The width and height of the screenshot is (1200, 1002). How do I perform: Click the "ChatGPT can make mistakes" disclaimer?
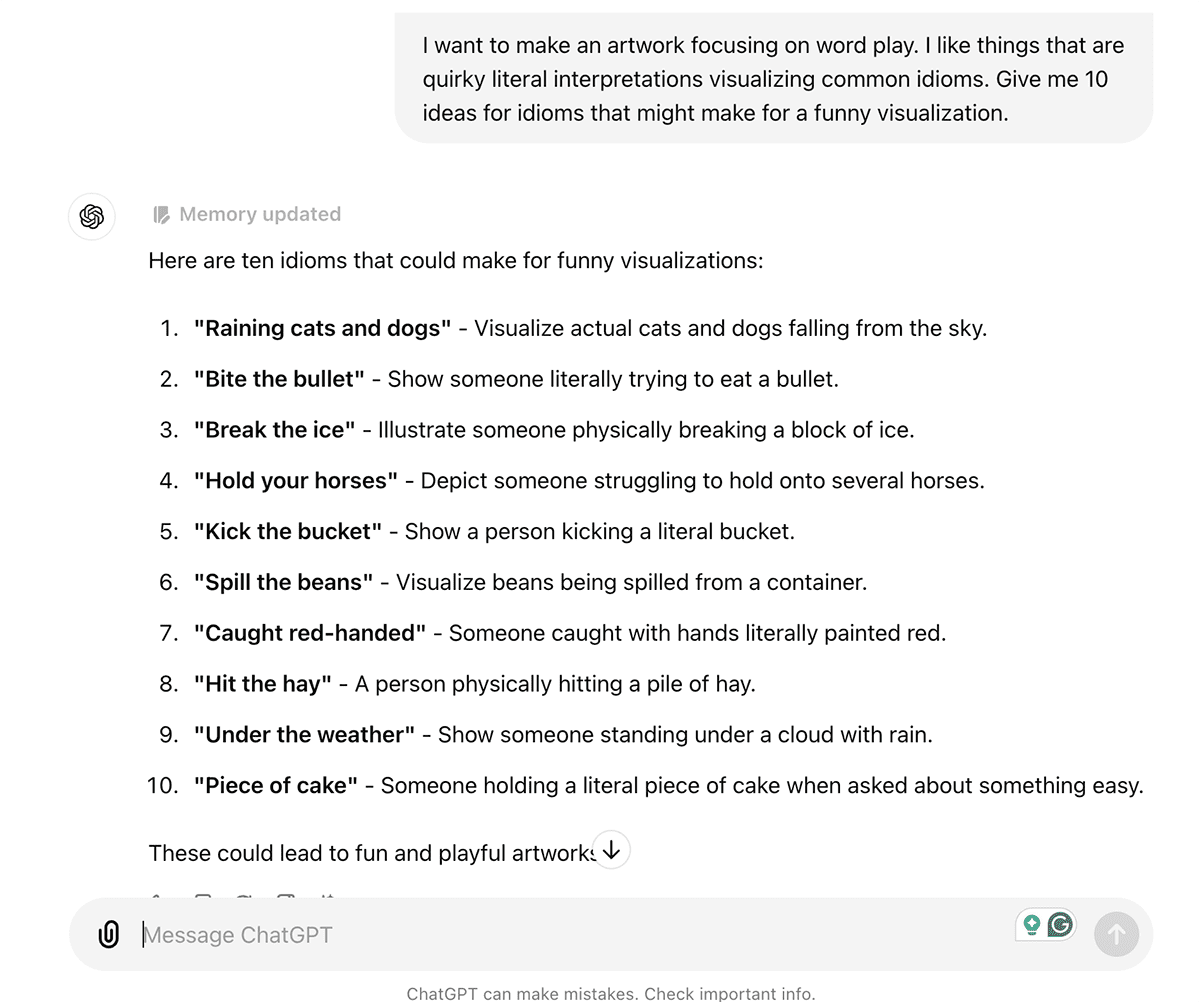(610, 994)
